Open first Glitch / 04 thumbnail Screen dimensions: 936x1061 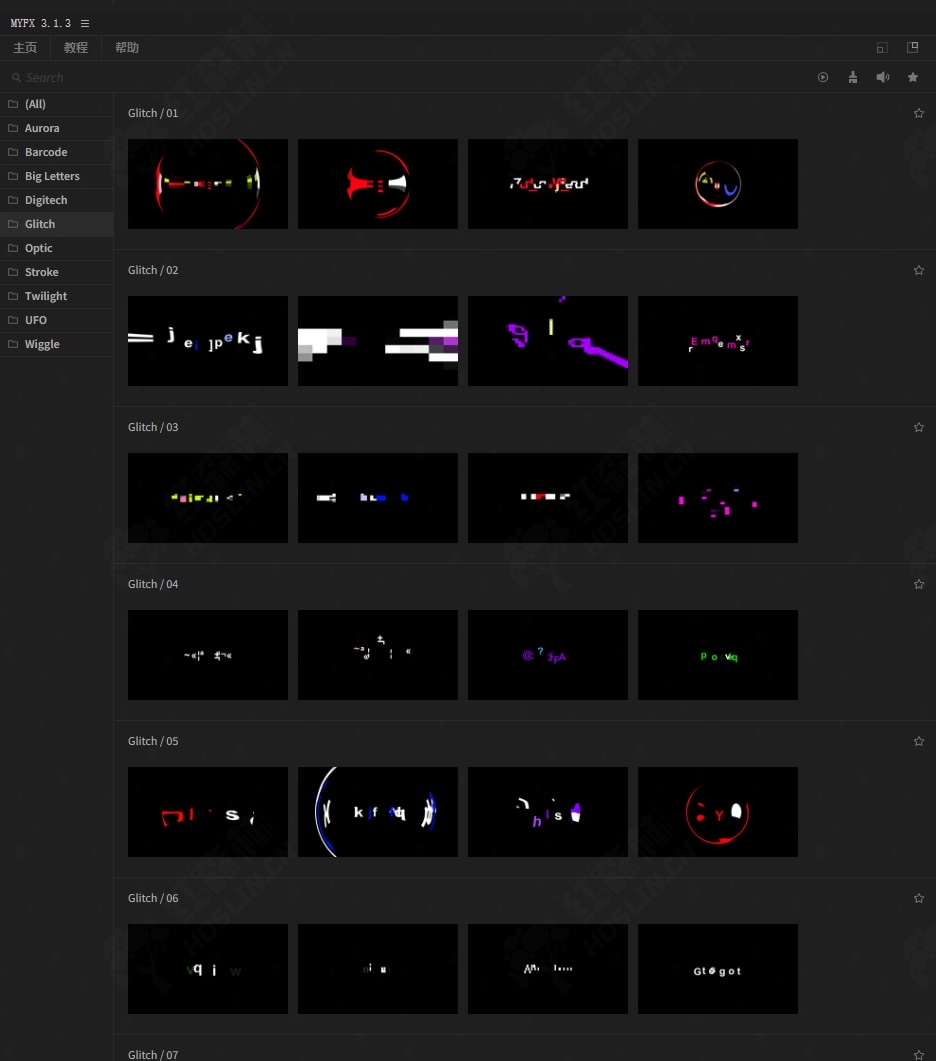(208, 655)
